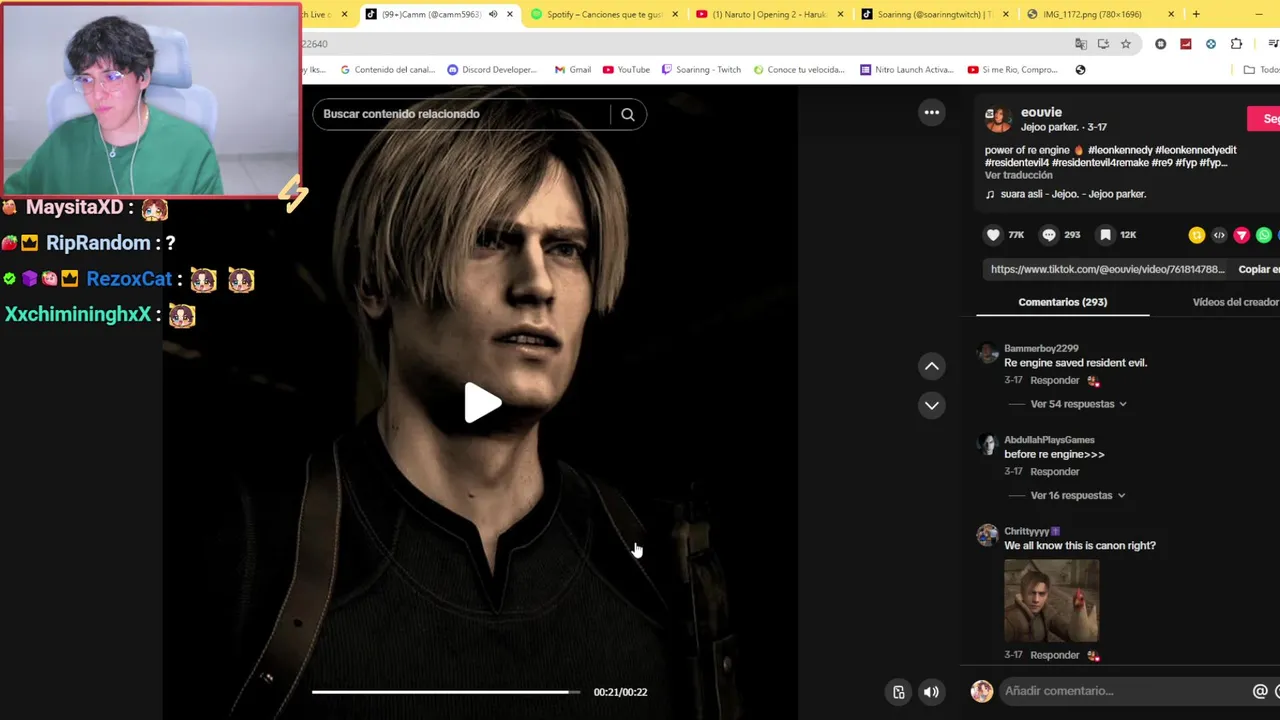The image size is (1280, 720).
Task: Click 'Ver traducción' under the caption
Action: (x=1018, y=175)
